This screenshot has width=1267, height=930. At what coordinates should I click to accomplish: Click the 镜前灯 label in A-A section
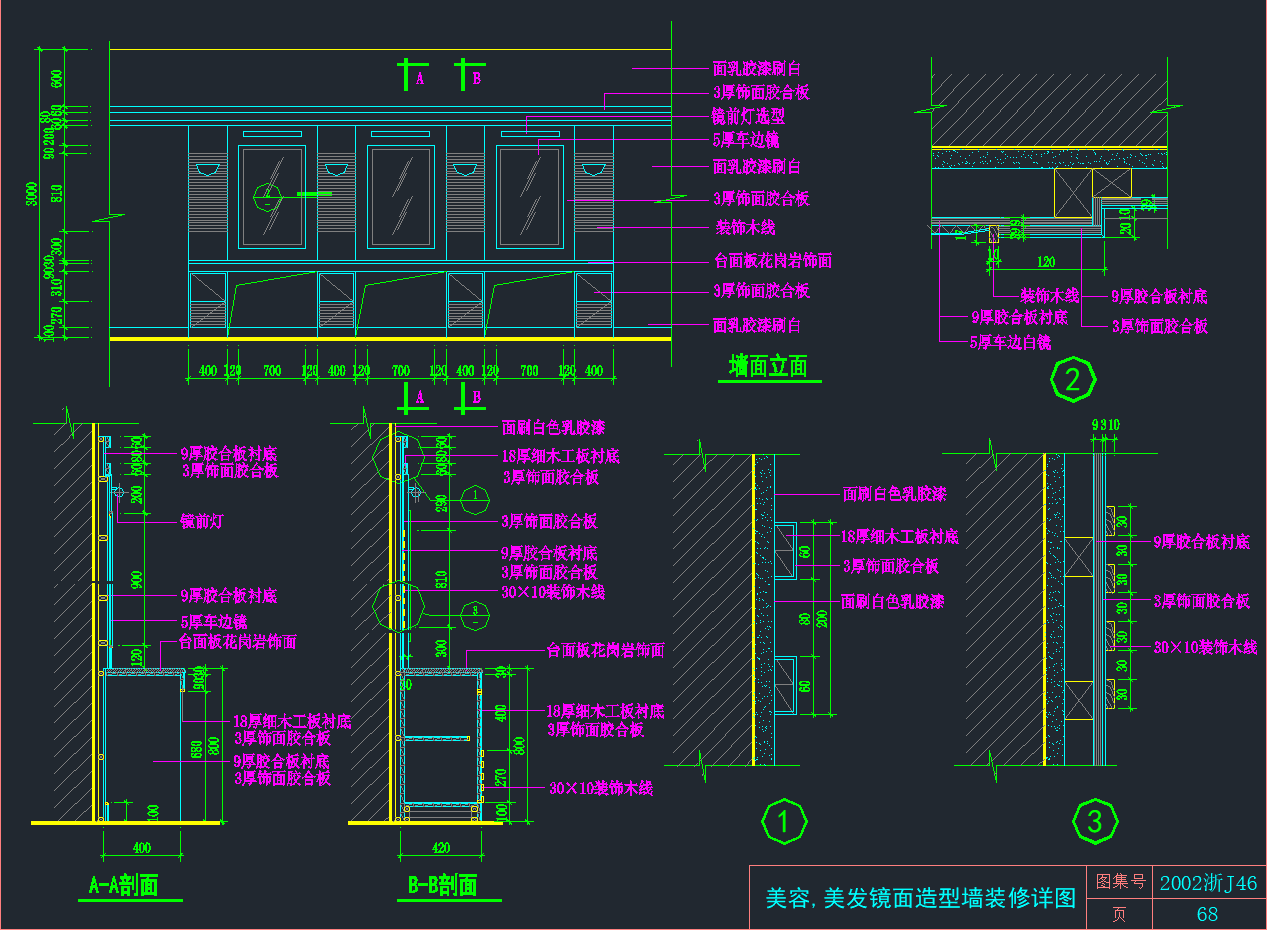[203, 521]
